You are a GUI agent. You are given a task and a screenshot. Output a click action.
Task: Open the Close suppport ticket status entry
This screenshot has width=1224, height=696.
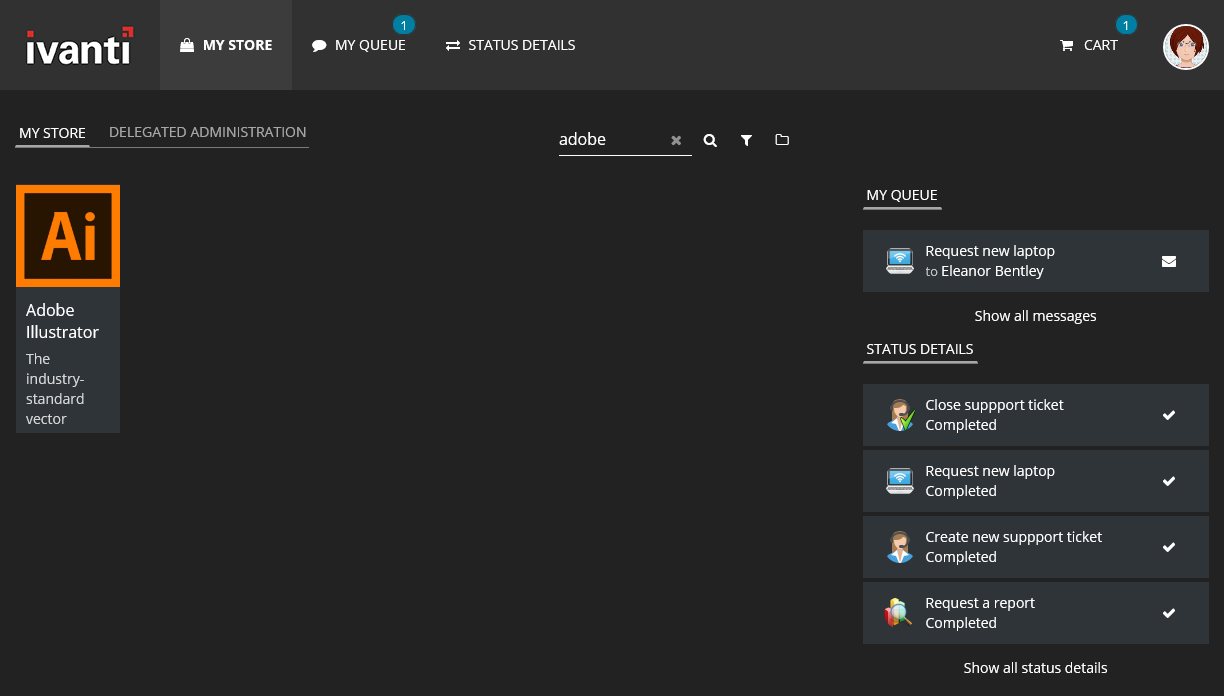[x=1036, y=415]
